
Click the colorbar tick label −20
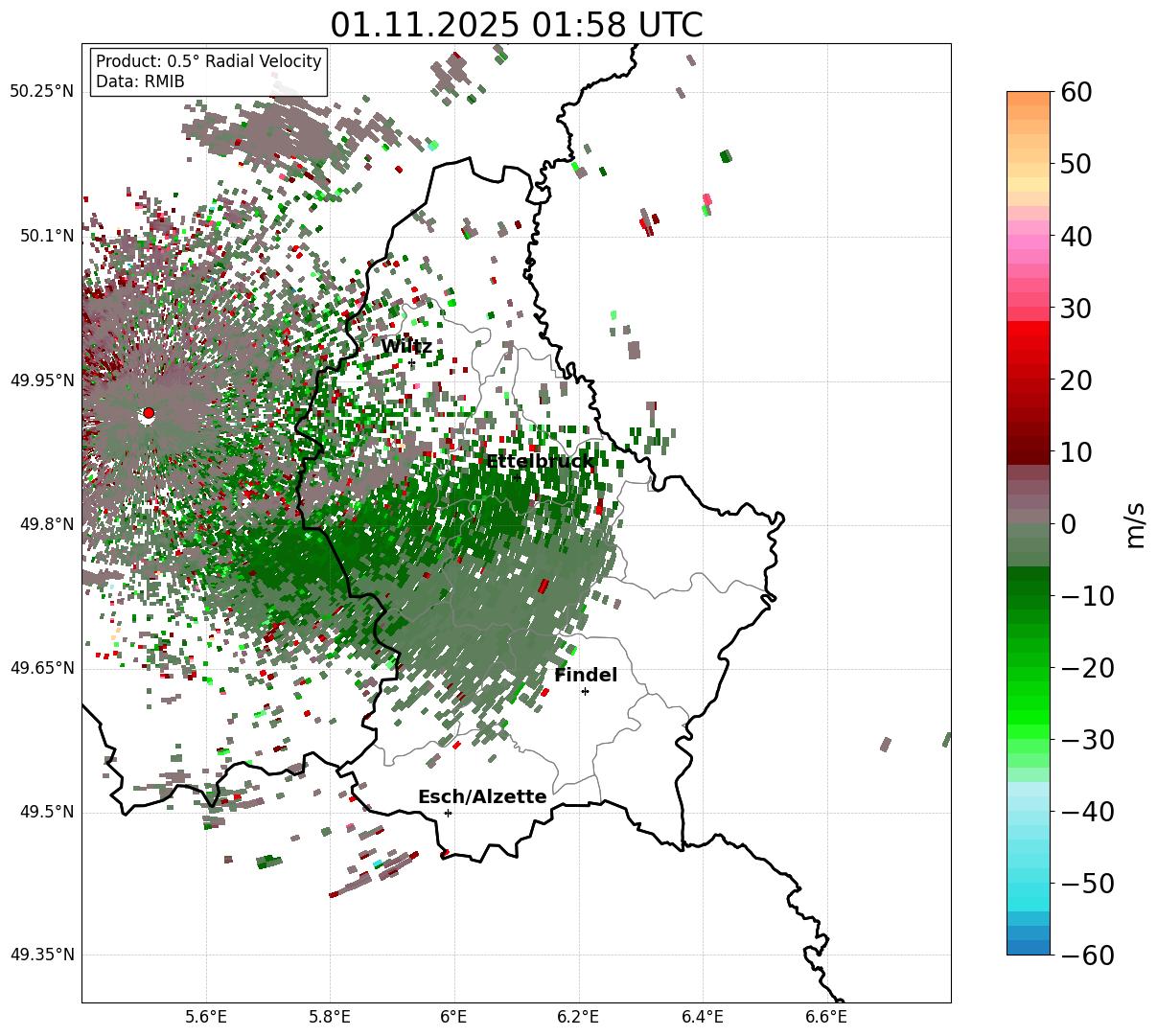pos(1087,668)
